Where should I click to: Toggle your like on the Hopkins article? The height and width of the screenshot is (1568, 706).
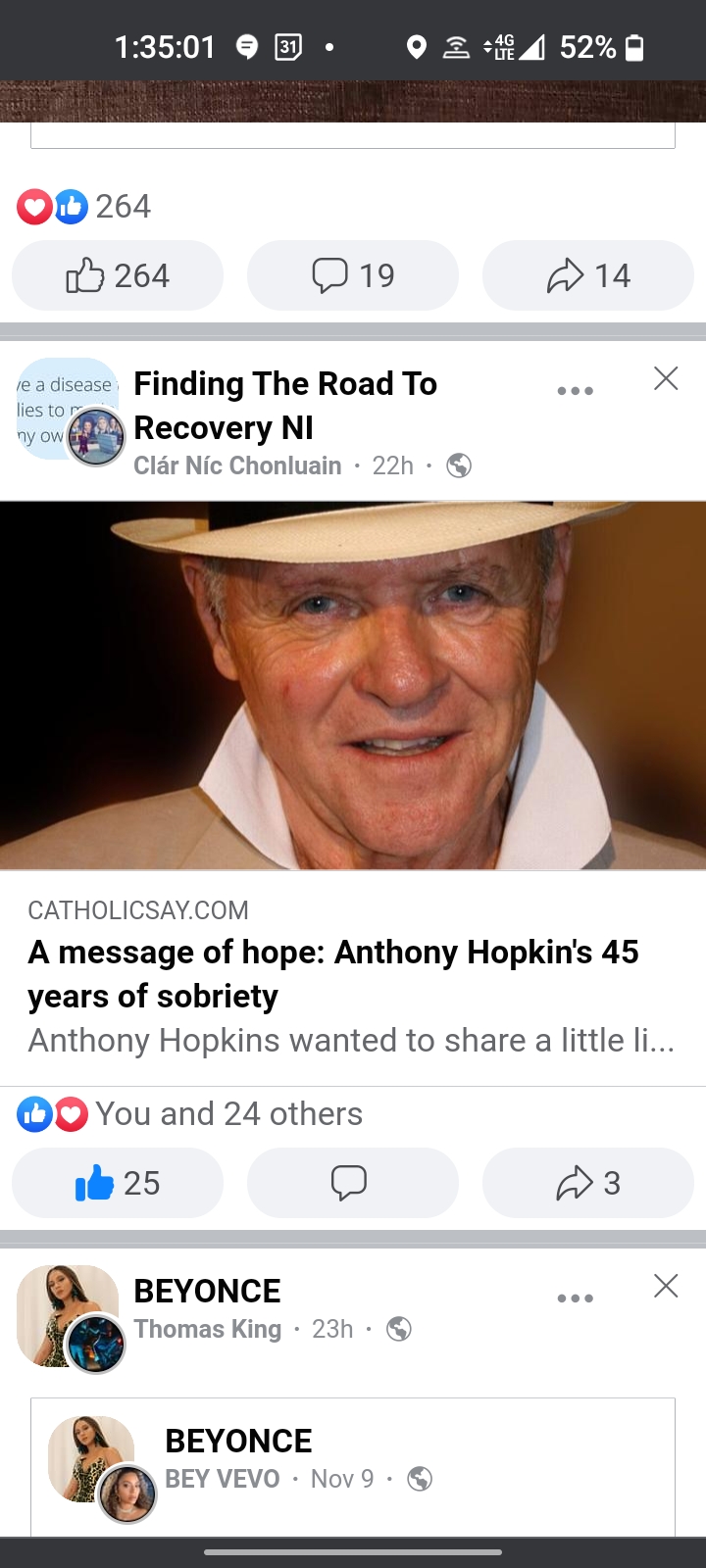point(118,1183)
